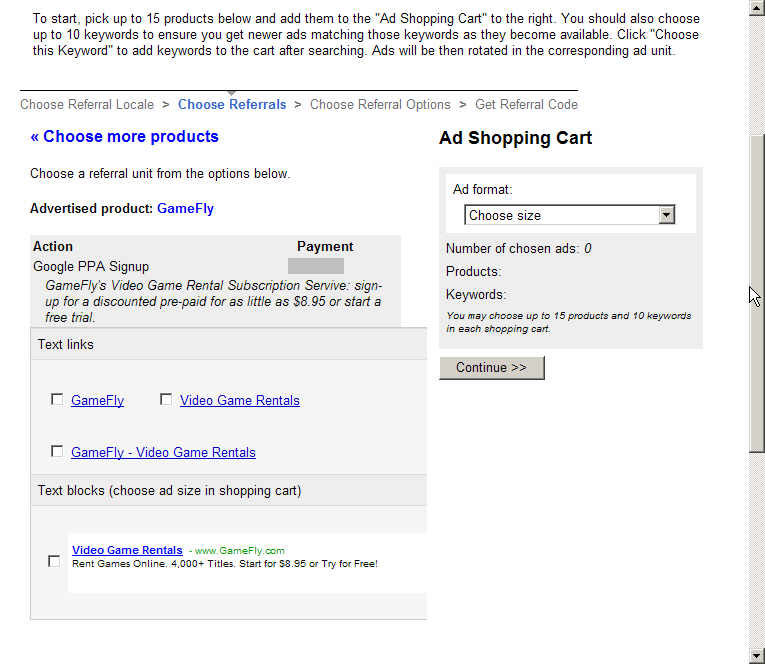The height and width of the screenshot is (664, 765).
Task: Click the Ad format dropdown arrow button
Action: (x=666, y=215)
